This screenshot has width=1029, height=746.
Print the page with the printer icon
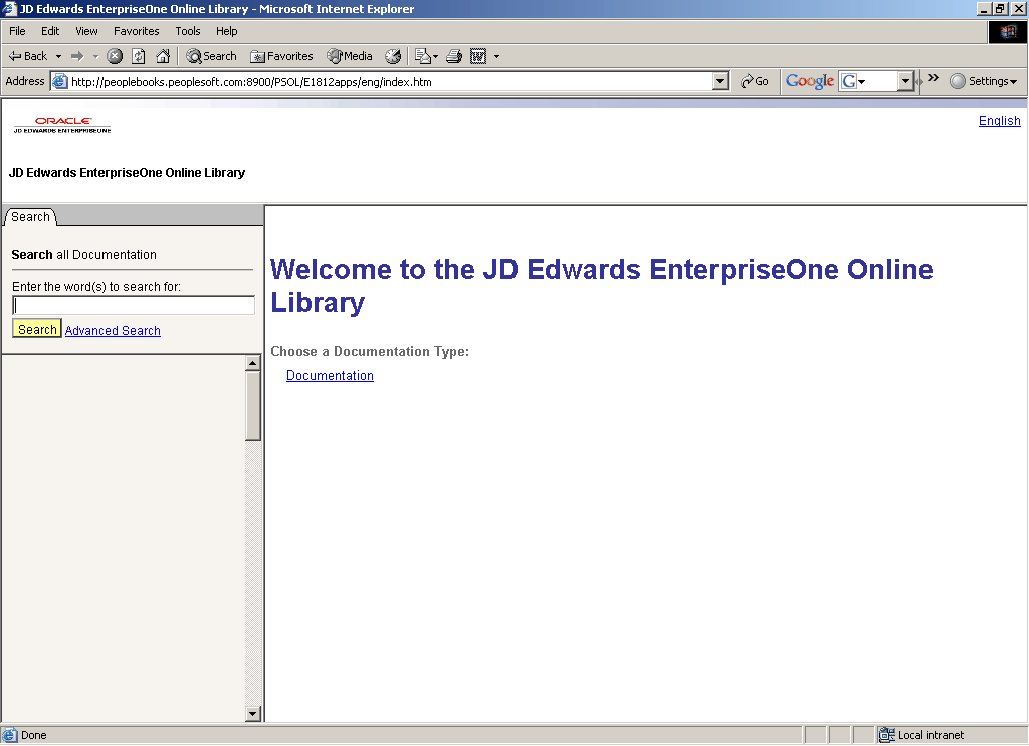click(454, 56)
